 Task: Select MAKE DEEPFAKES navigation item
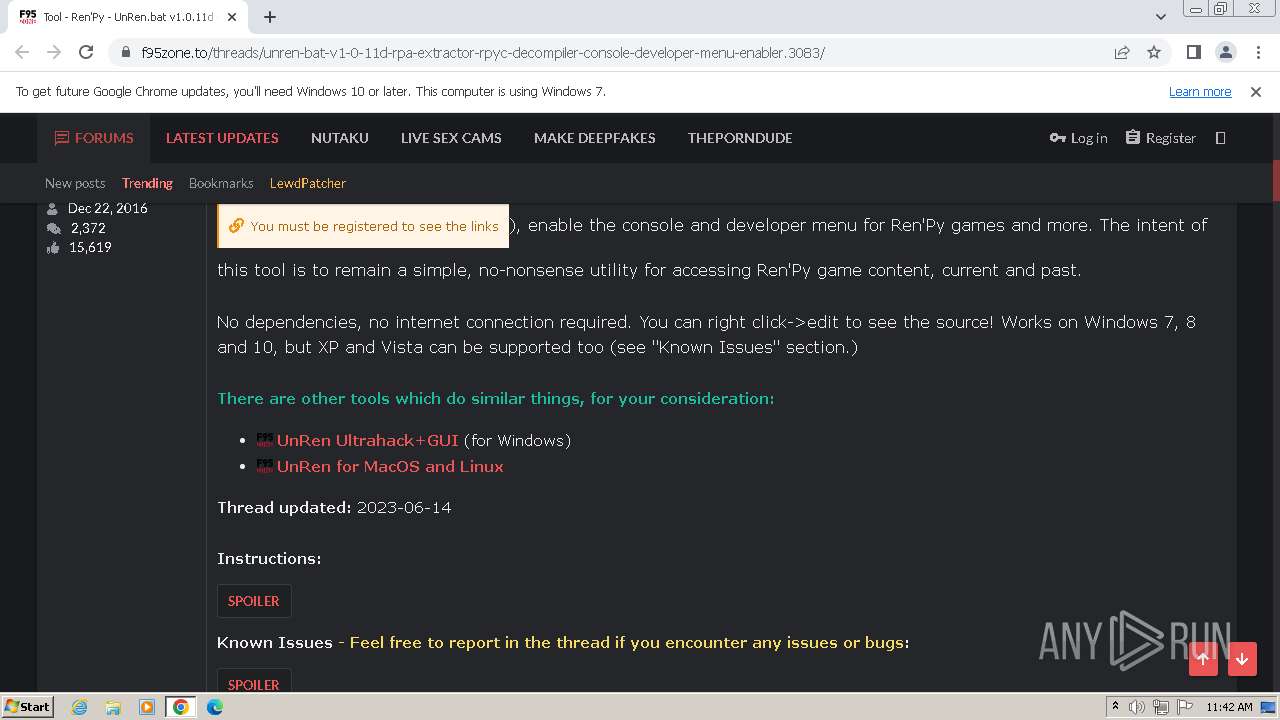point(595,138)
